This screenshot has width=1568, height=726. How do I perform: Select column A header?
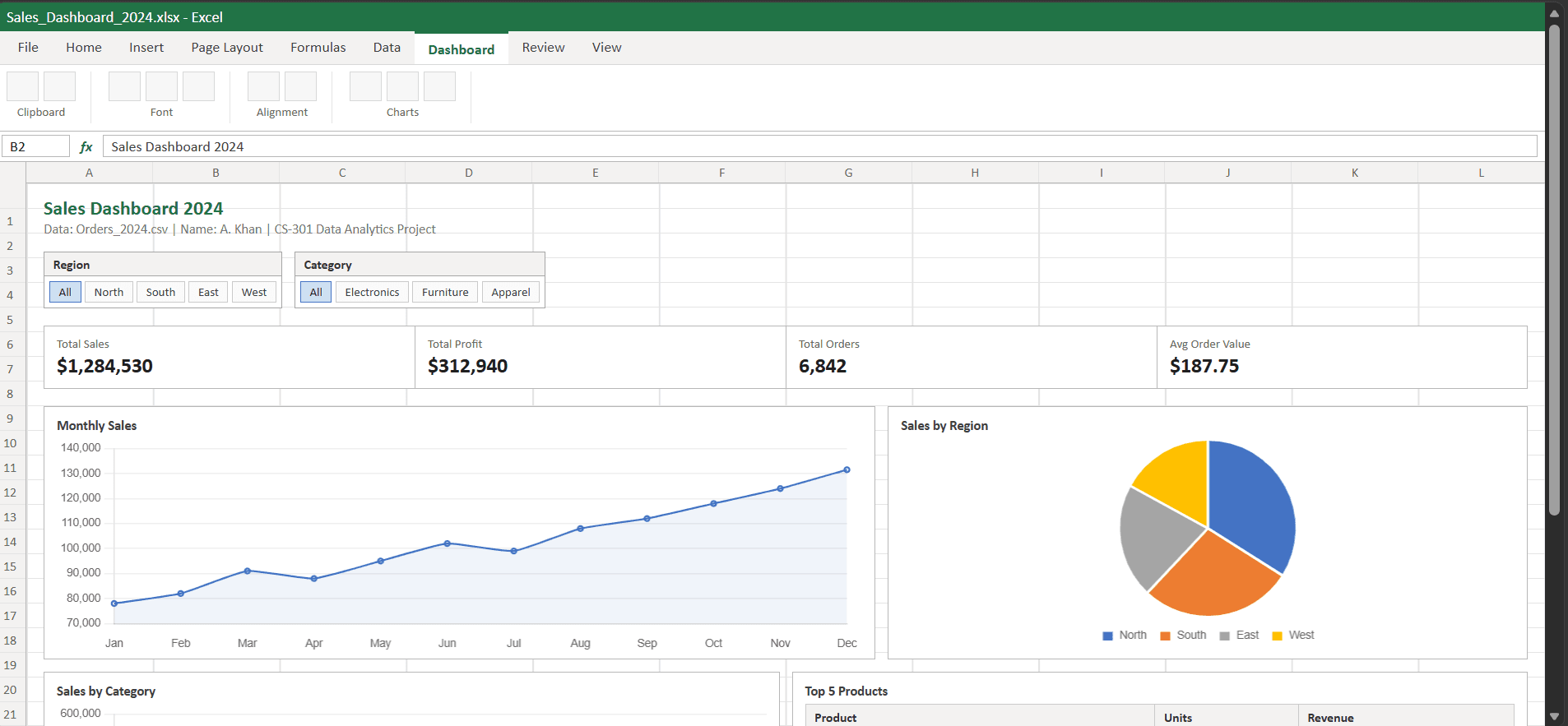[89, 173]
